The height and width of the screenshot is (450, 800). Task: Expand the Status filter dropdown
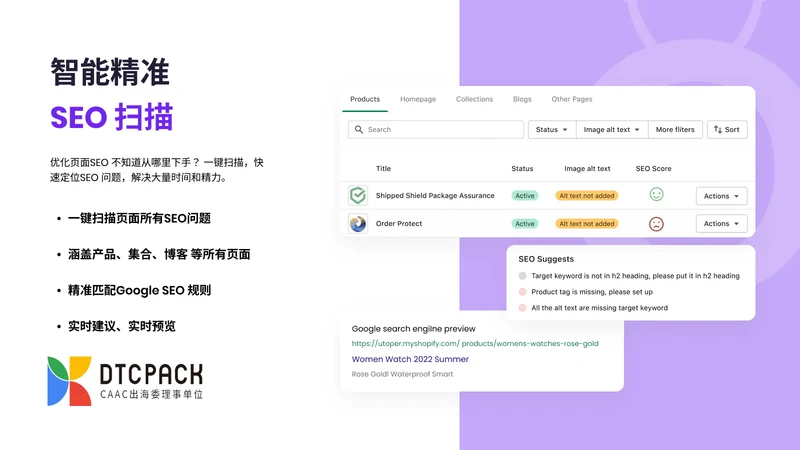(552, 130)
